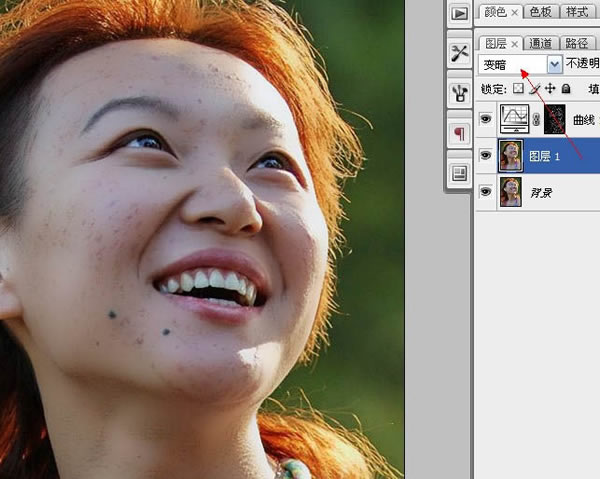Click the lock image pixels brush icon

click(x=534, y=89)
